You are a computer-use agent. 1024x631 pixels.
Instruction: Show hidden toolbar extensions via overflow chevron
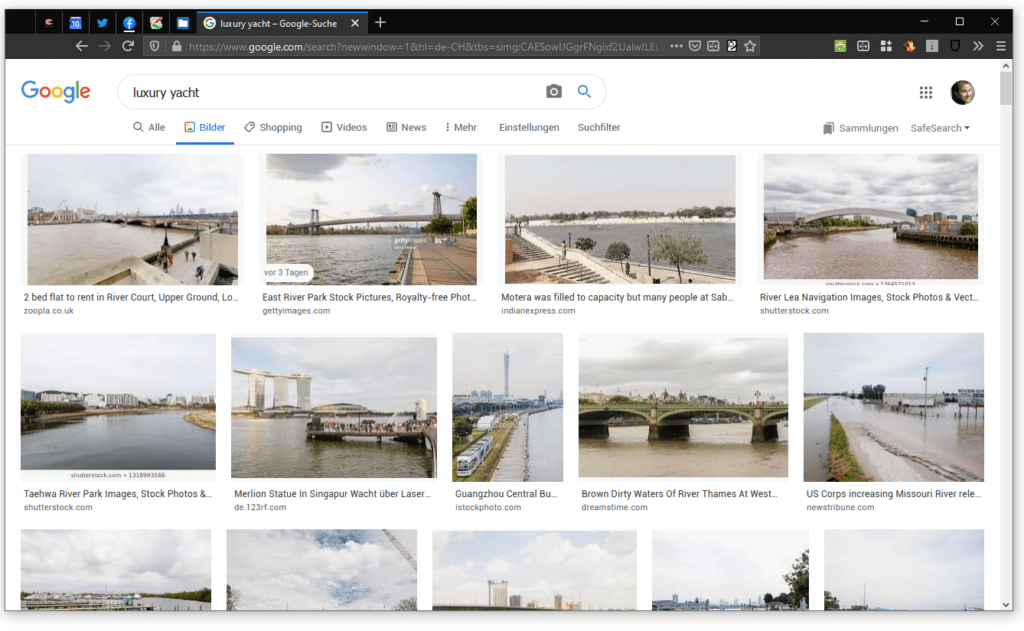tap(978, 46)
